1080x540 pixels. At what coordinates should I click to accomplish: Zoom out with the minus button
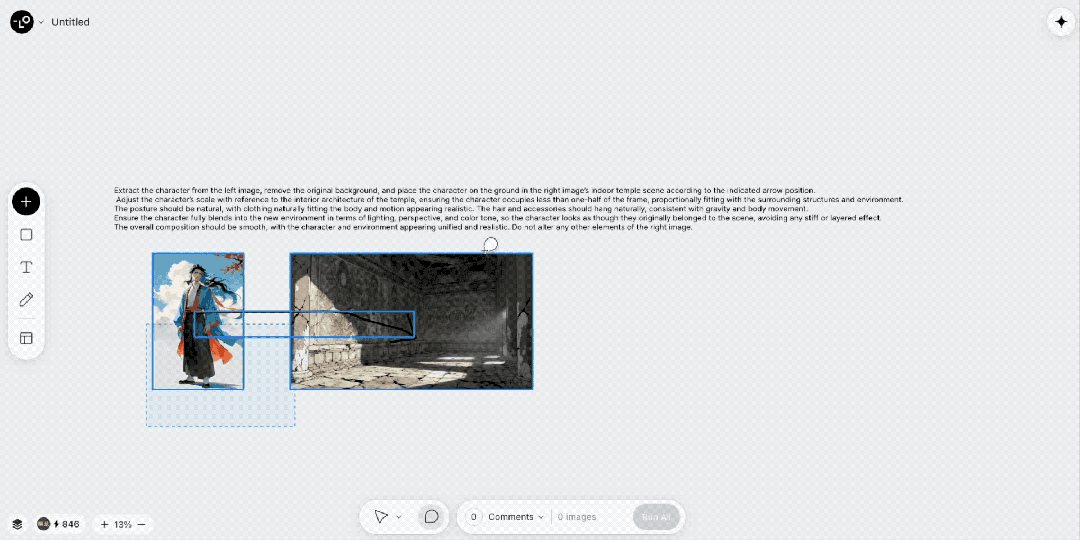(x=142, y=524)
